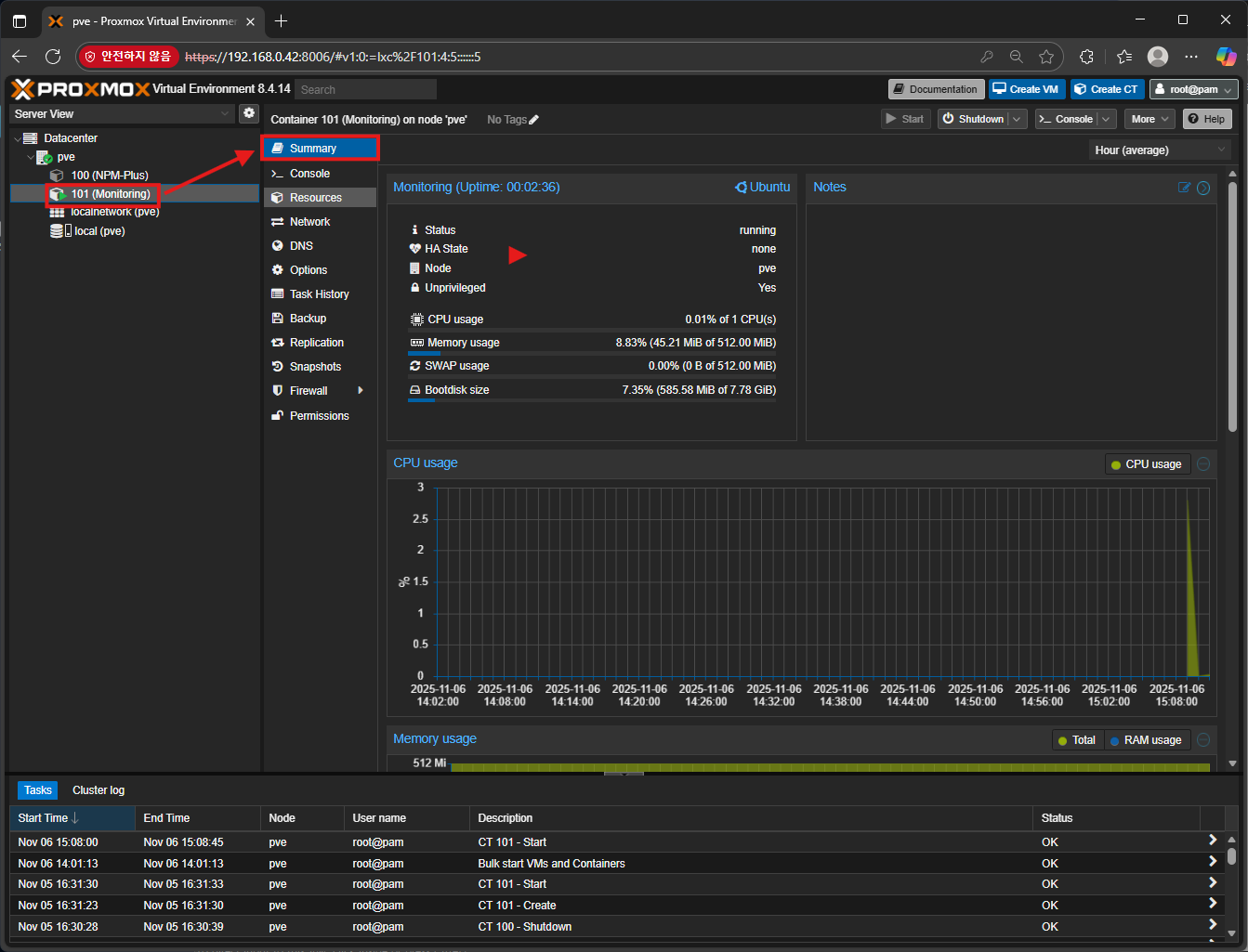Image resolution: width=1248 pixels, height=952 pixels.
Task: Open details arrow for Bulk start VMs task
Action: [1212, 862]
